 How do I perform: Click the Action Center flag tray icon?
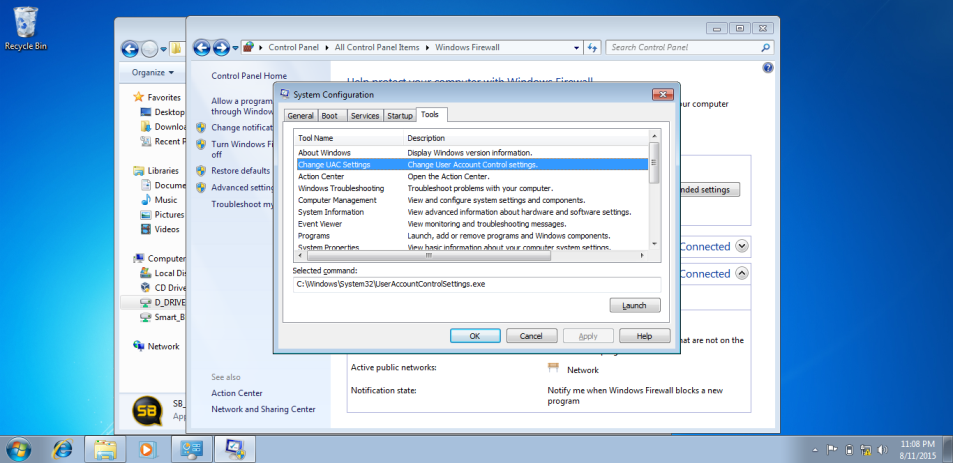[x=832, y=450]
